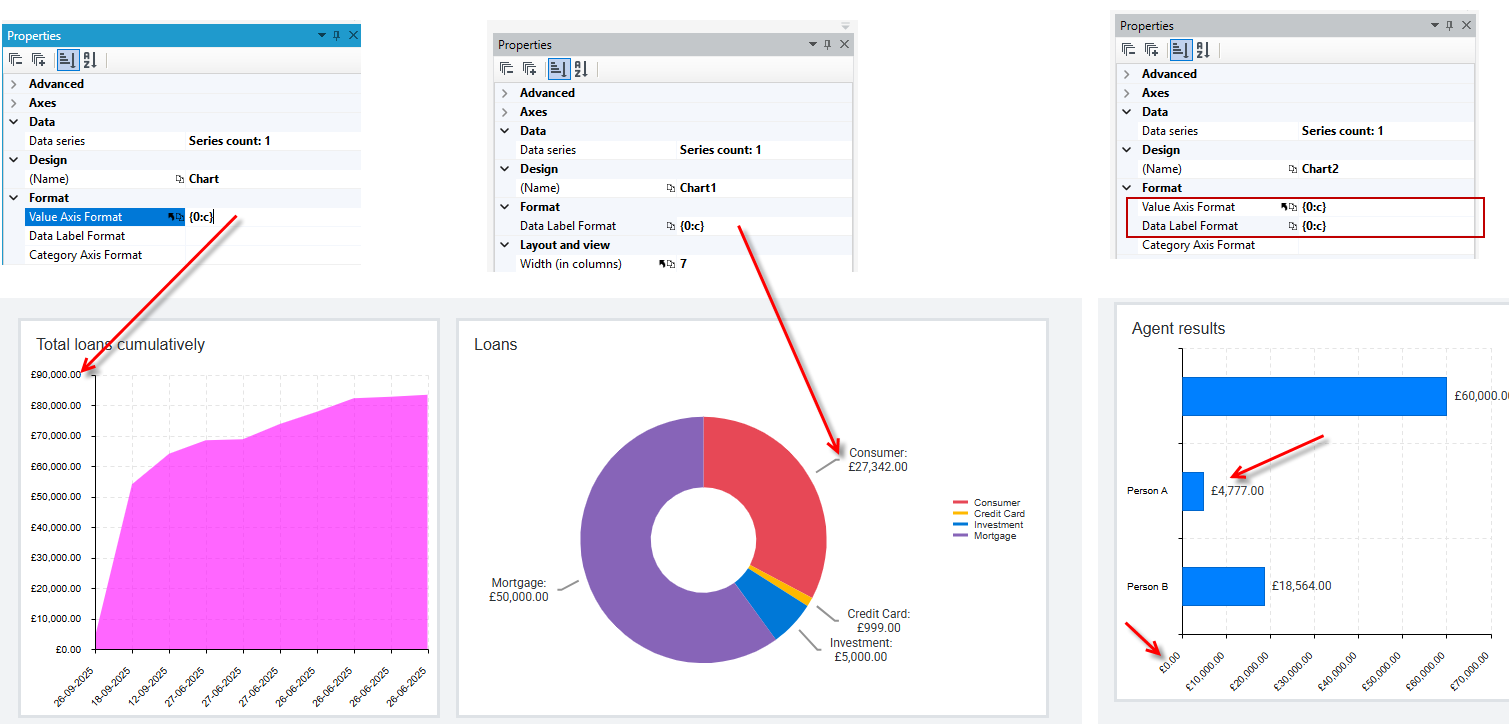Image resolution: width=1509 pixels, height=724 pixels.
Task: Pin the left blue-titled Properties panel
Action: coord(336,35)
